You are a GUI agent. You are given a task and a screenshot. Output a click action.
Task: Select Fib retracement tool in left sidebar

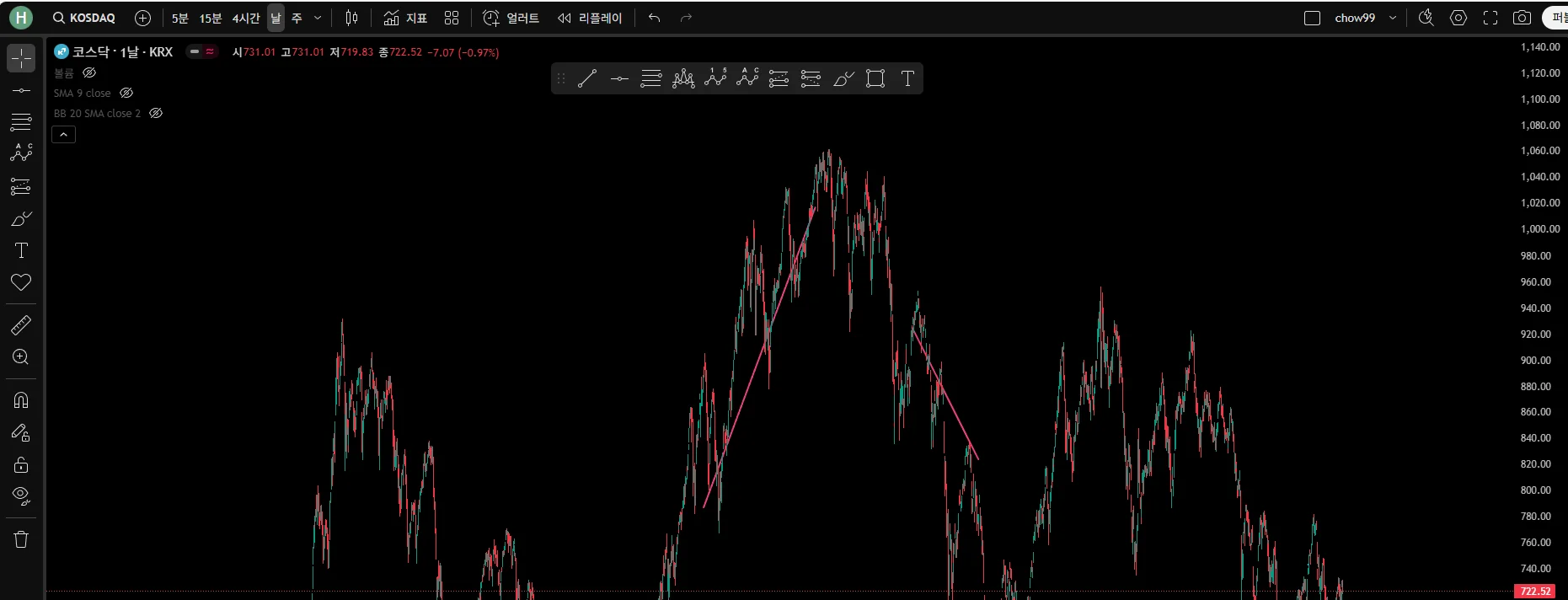pyautogui.click(x=21, y=122)
